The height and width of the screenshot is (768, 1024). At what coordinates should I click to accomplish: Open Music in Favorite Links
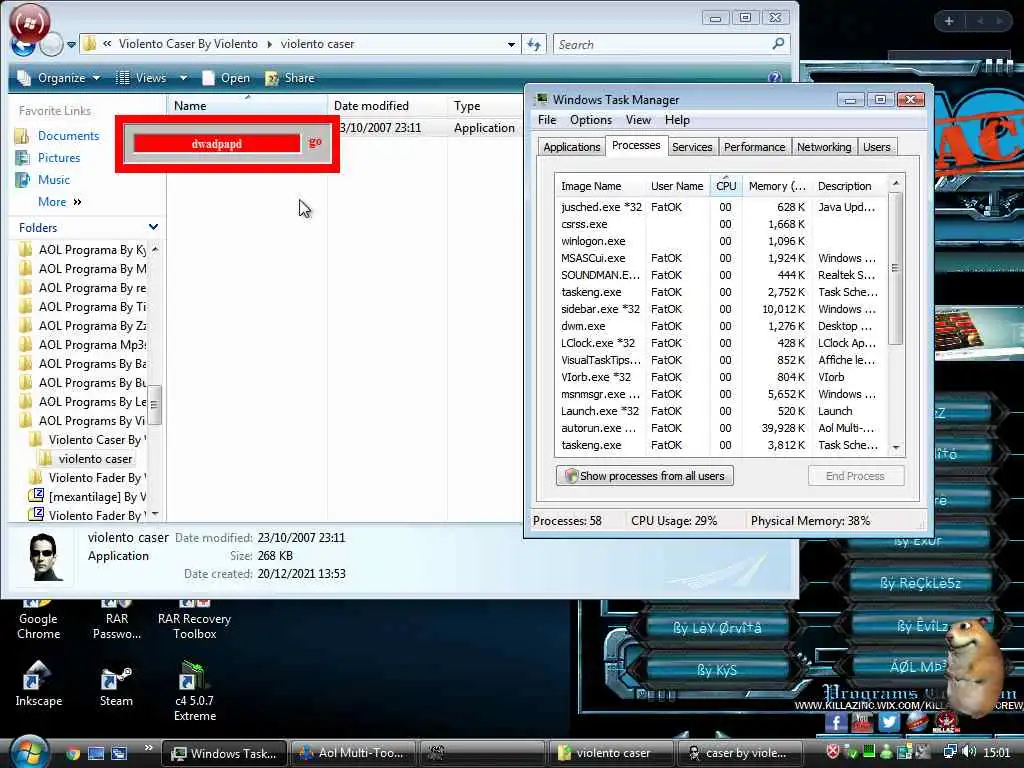[x=54, y=180]
